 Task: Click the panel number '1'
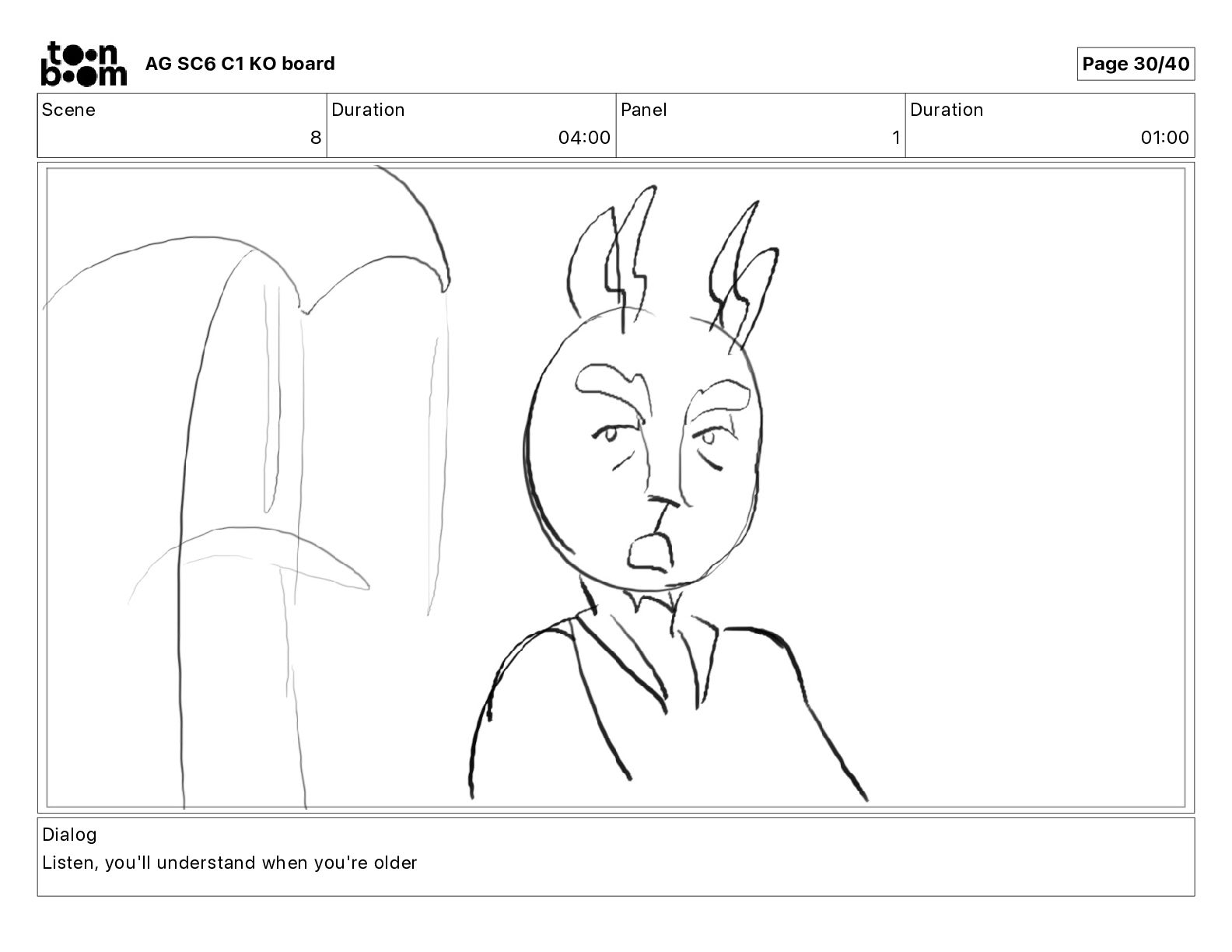point(896,138)
